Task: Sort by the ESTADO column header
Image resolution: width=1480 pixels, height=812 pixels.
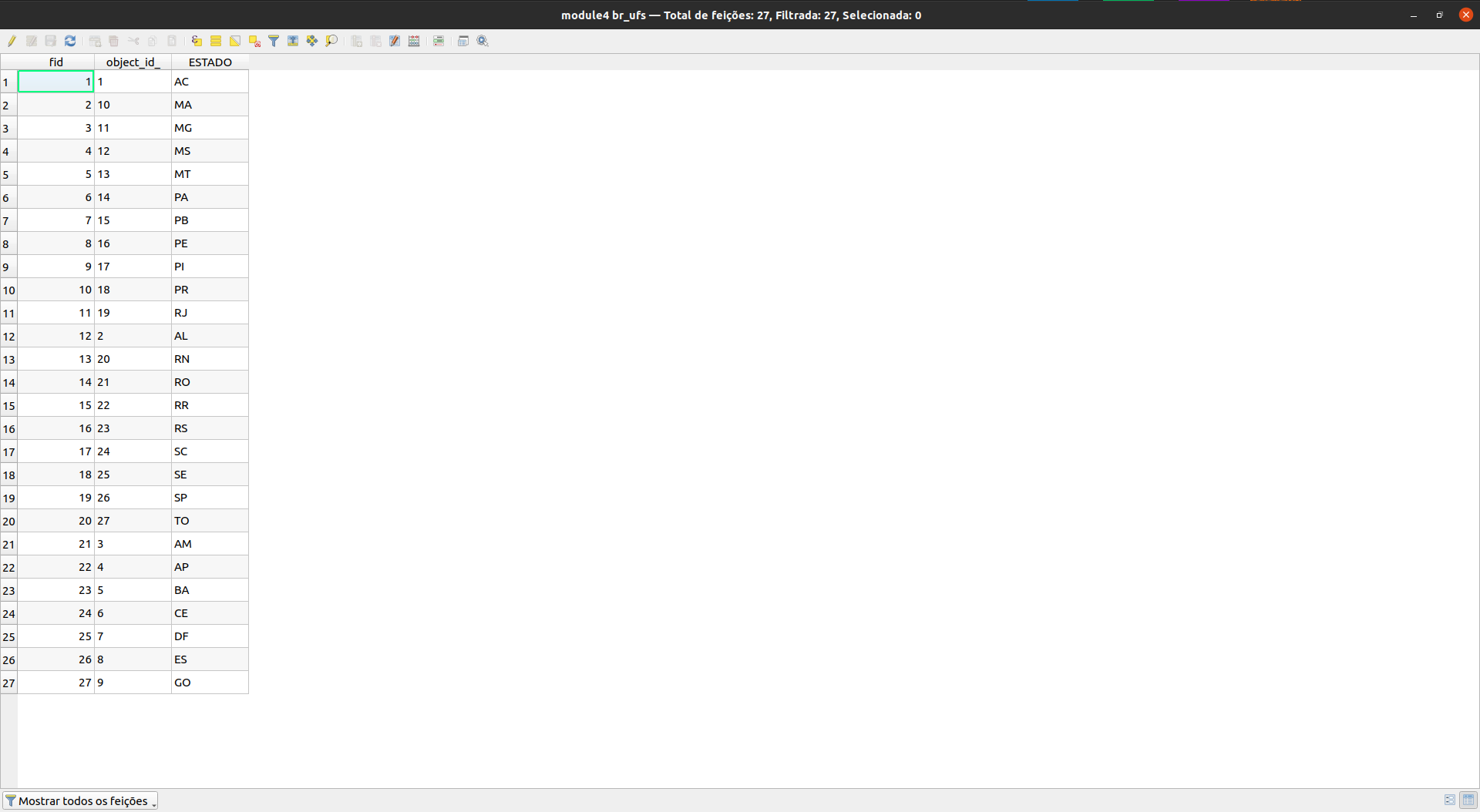Action: [x=210, y=62]
